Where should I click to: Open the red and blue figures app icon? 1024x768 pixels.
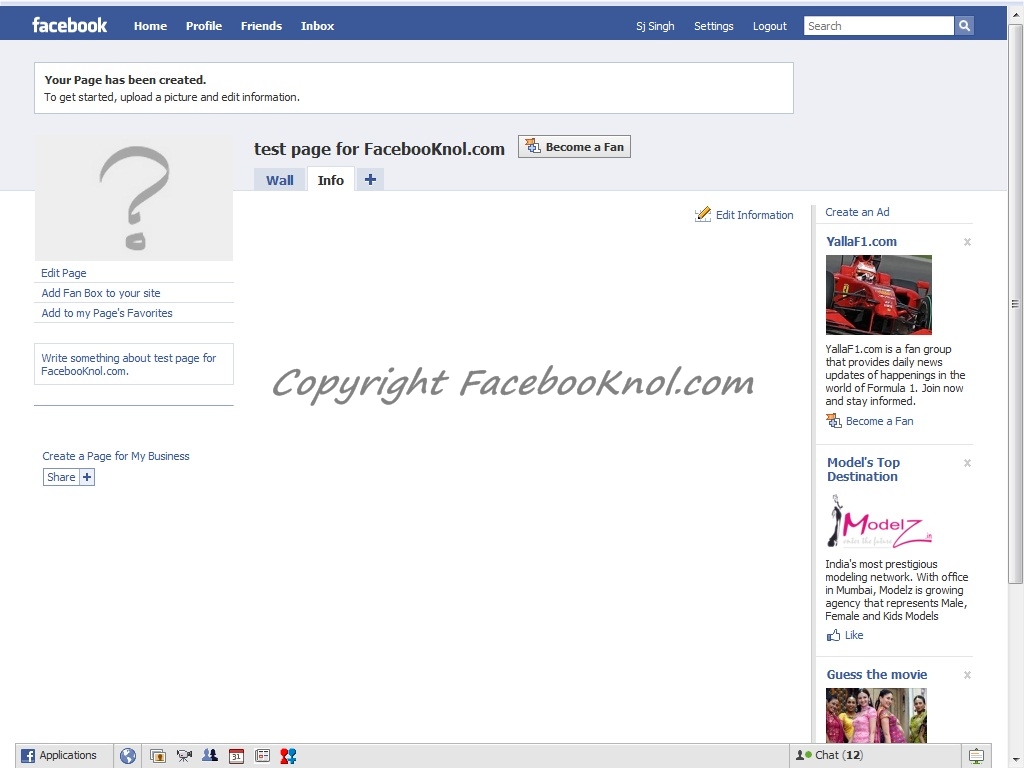(288, 756)
